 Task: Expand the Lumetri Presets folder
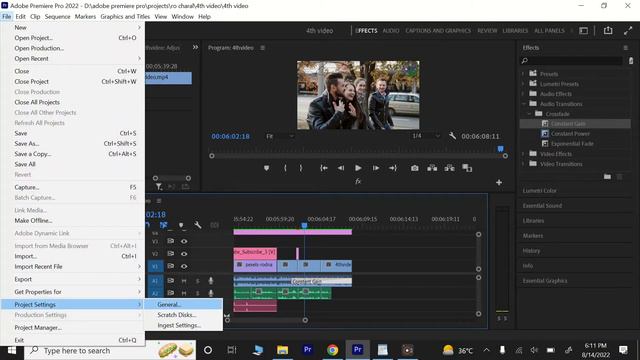tap(523, 84)
